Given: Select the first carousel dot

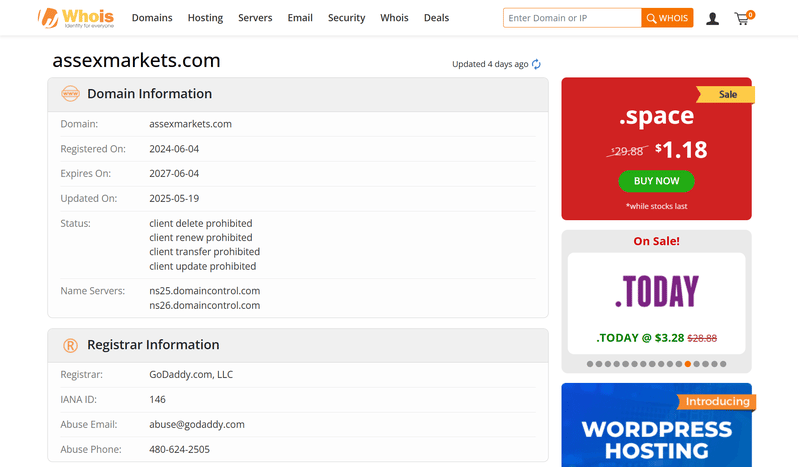Looking at the screenshot, I should [590, 364].
